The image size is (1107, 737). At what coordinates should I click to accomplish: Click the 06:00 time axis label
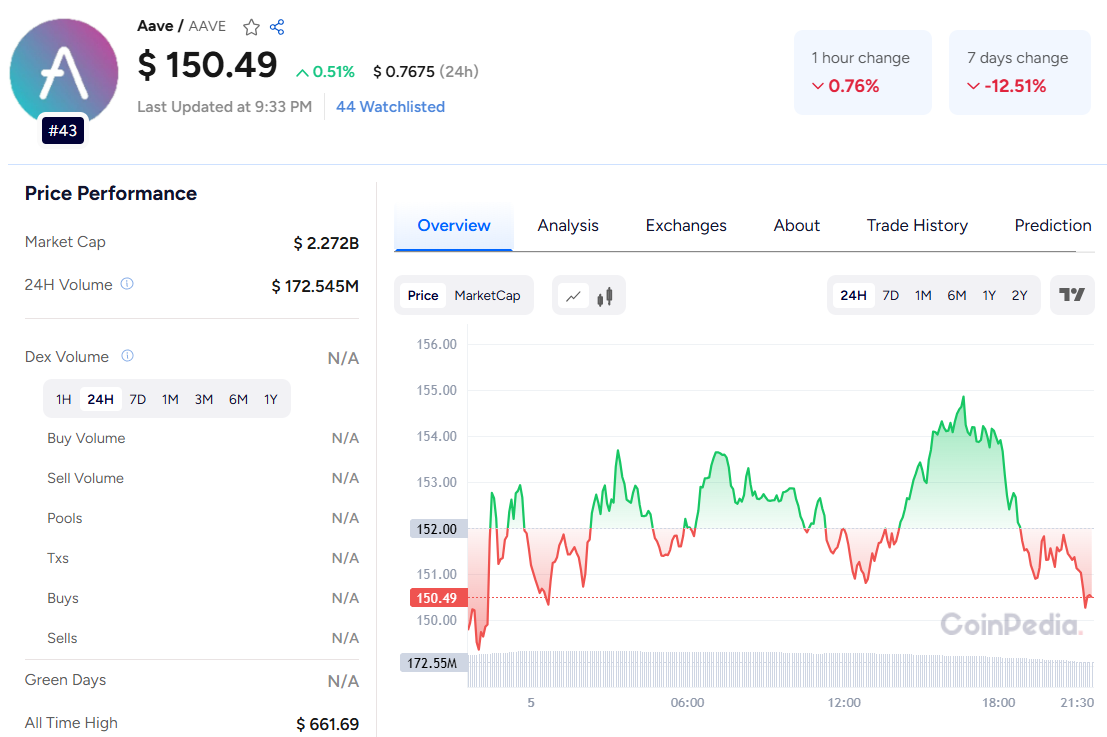coord(687,703)
